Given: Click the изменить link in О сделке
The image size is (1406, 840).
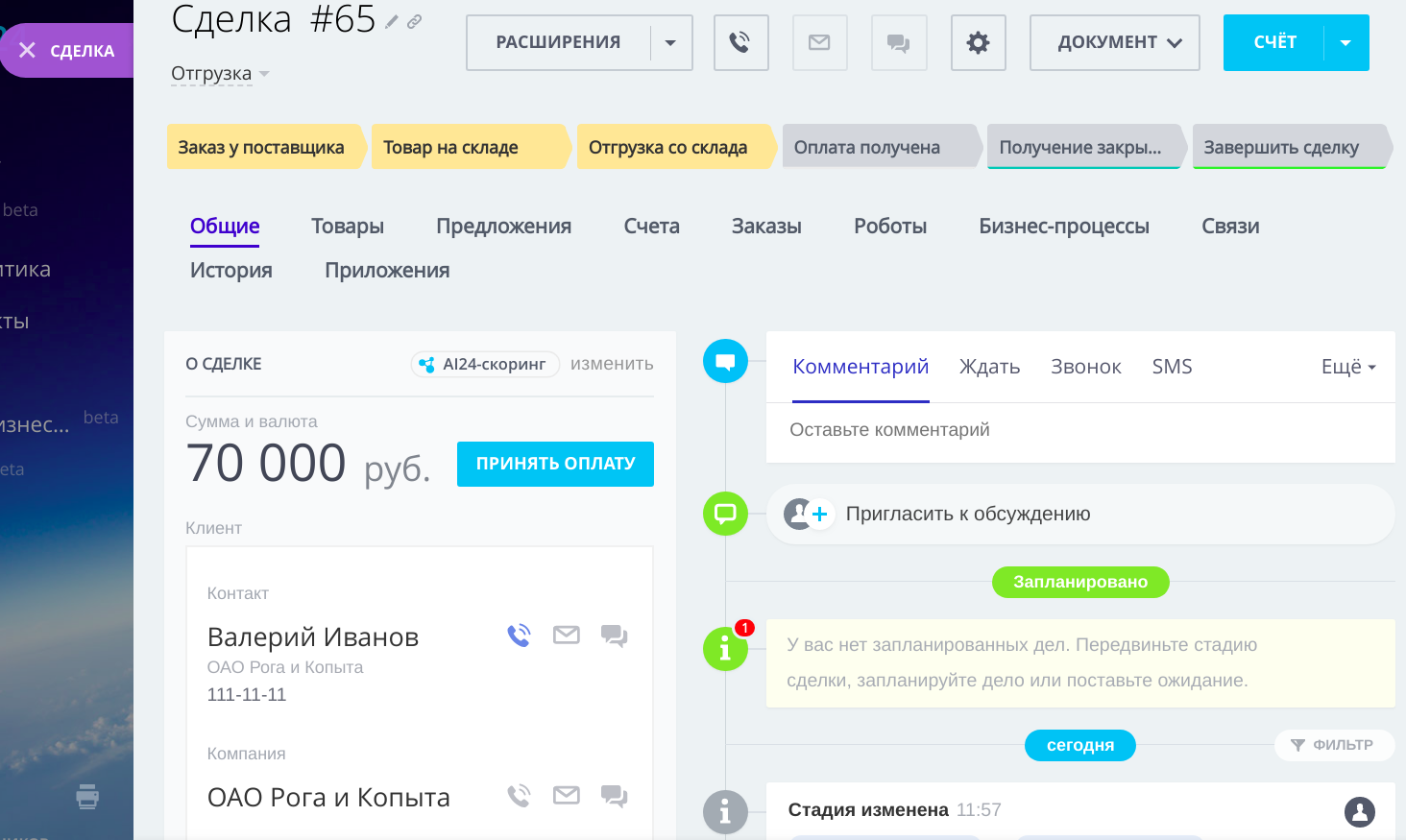Looking at the screenshot, I should [x=612, y=364].
